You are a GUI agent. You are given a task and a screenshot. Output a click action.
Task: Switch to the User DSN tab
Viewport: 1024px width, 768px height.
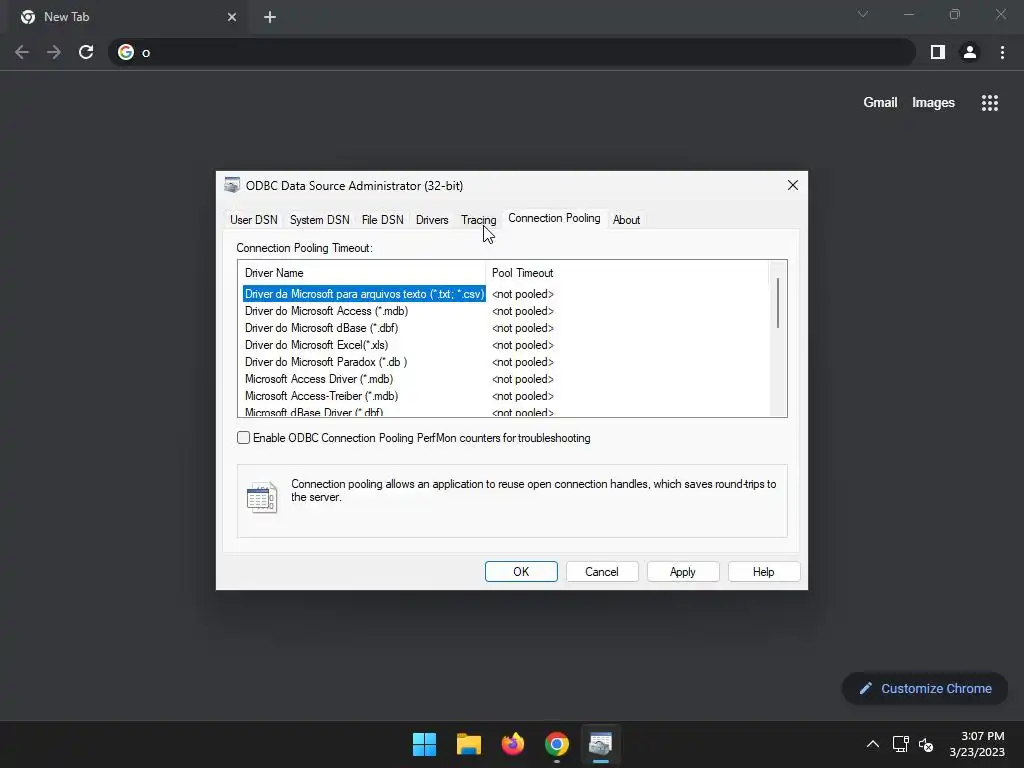coord(253,220)
